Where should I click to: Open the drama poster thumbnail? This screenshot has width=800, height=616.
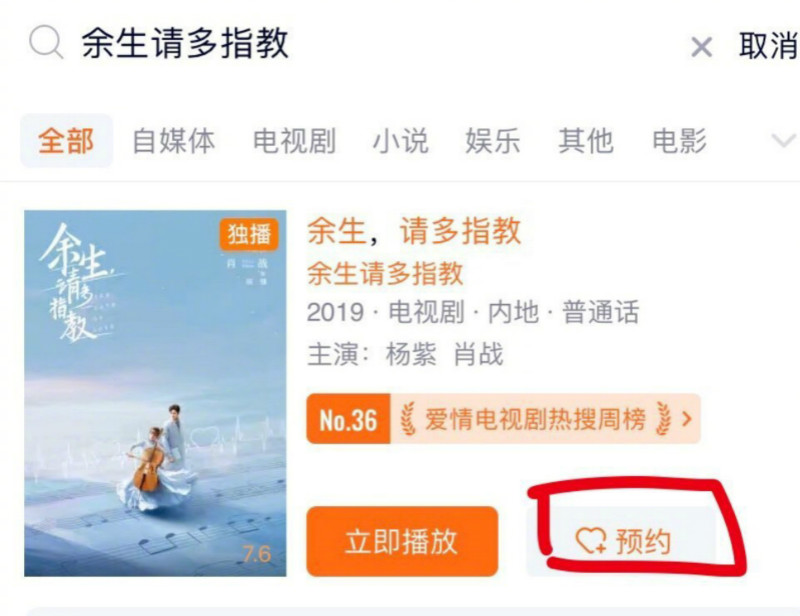pos(155,393)
